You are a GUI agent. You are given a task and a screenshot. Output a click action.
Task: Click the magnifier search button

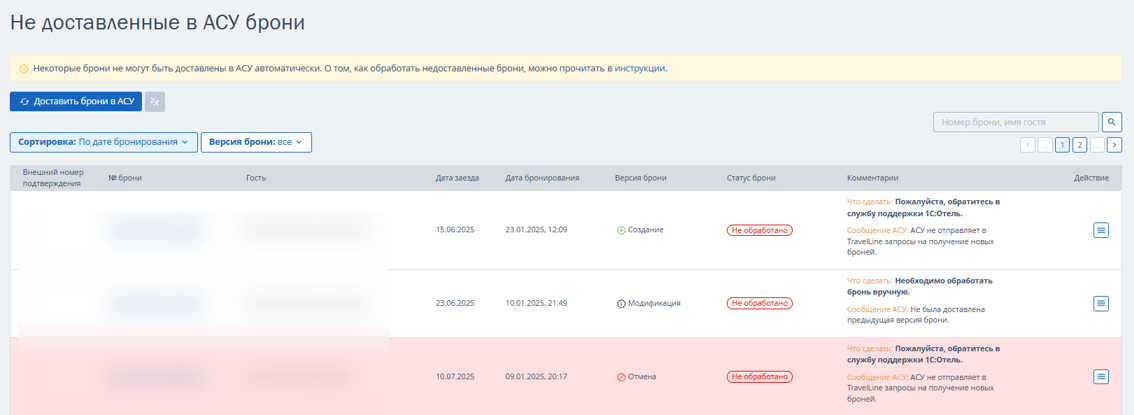click(1112, 122)
